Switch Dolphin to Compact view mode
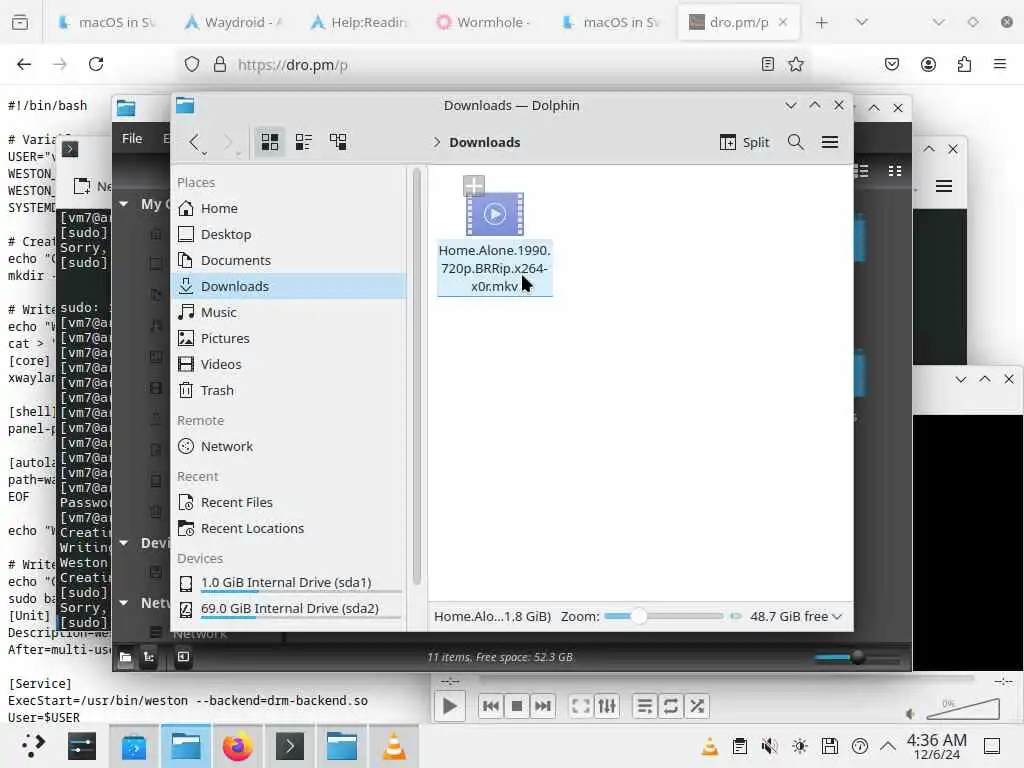Image resolution: width=1024 pixels, height=768 pixels. click(x=304, y=142)
